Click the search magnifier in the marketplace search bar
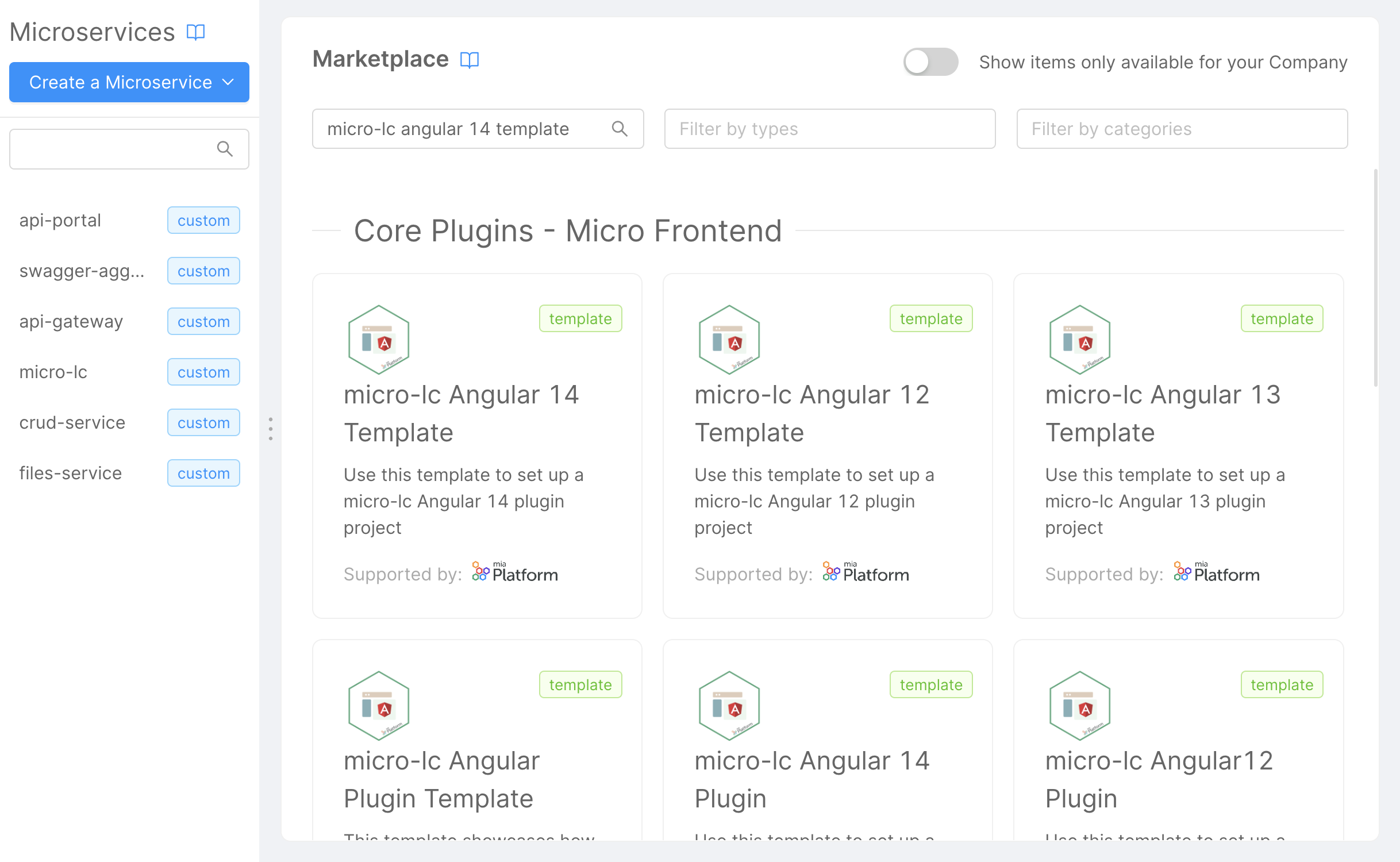The height and width of the screenshot is (862, 1400). click(x=620, y=129)
